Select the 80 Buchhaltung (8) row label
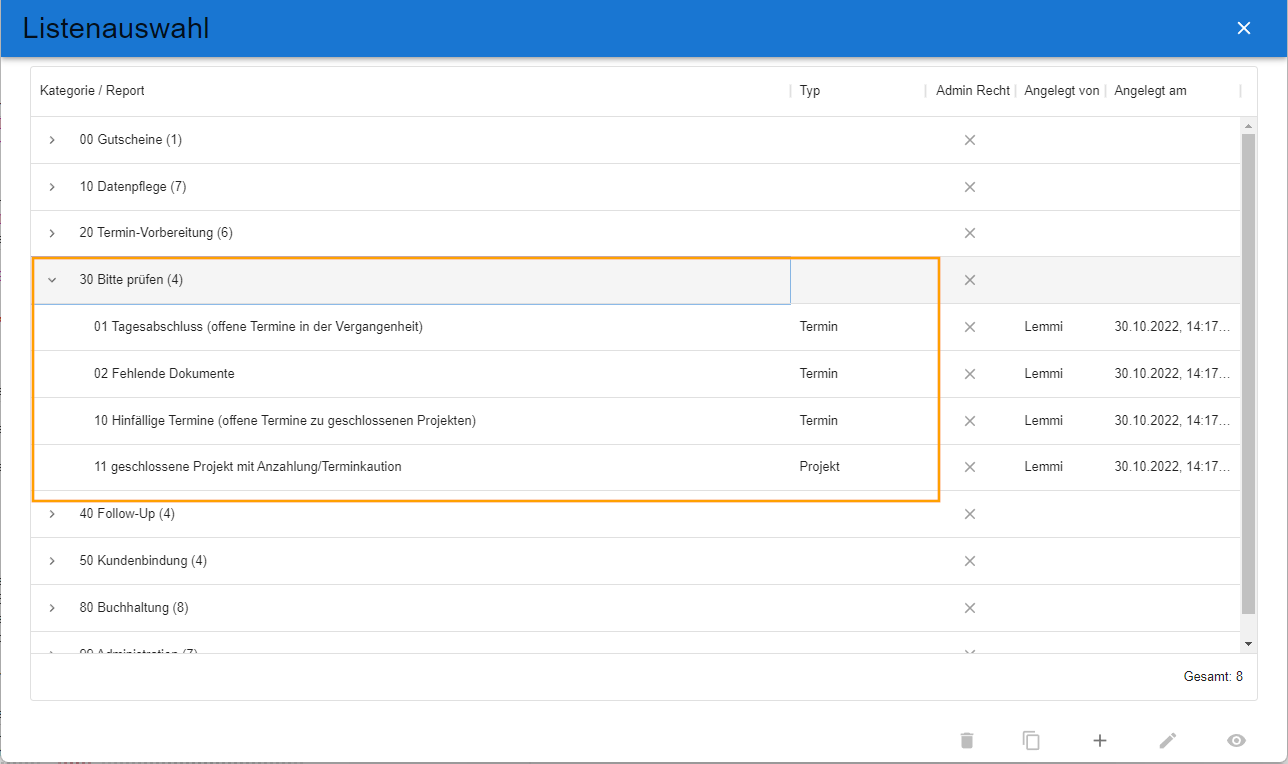 (x=134, y=608)
